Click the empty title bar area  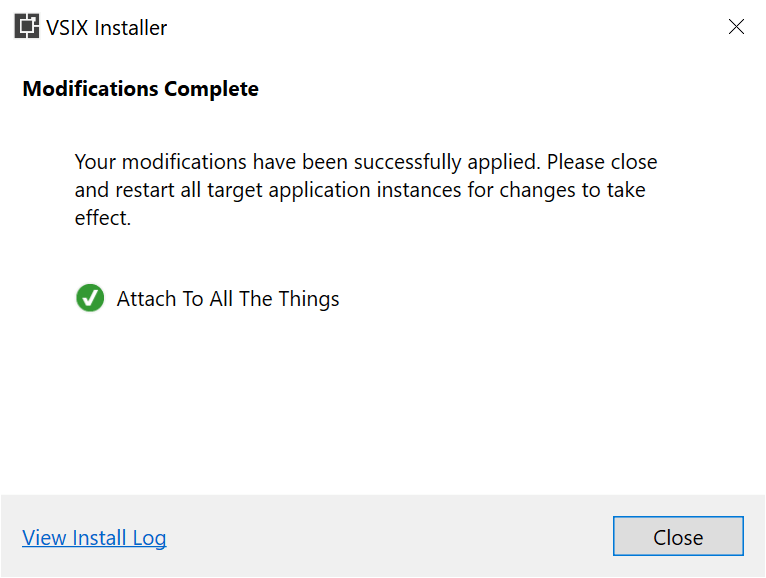pos(440,26)
